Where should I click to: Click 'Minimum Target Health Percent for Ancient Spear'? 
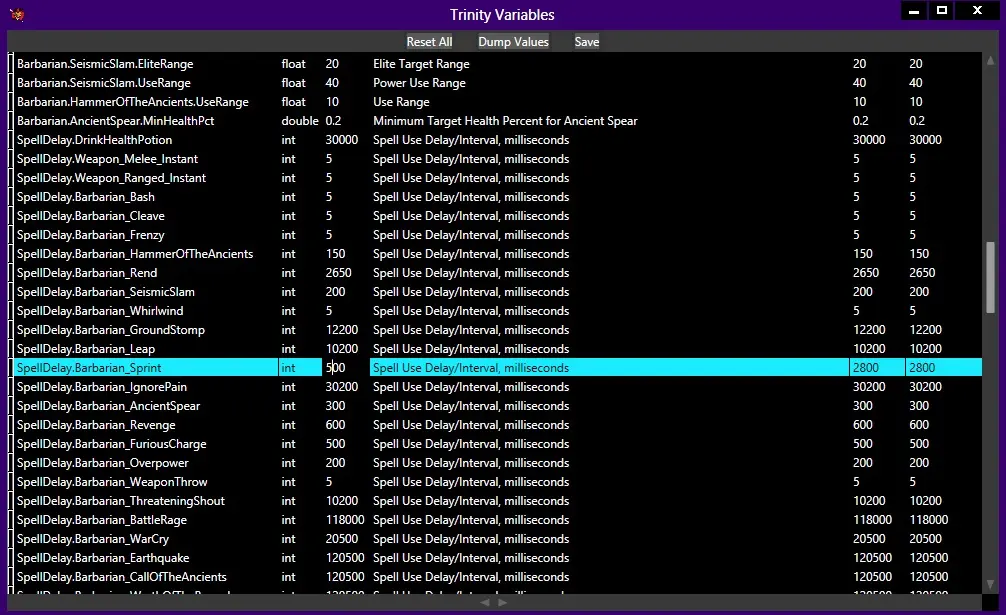point(505,121)
